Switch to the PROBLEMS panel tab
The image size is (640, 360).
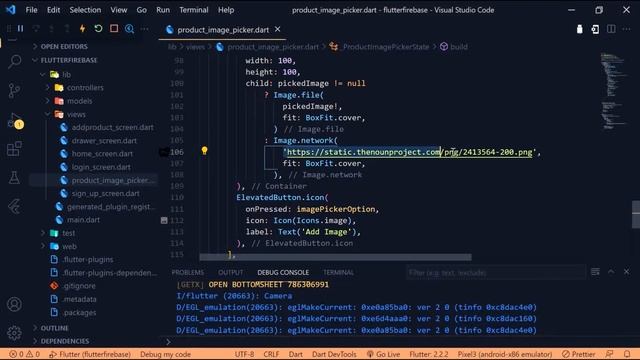pyautogui.click(x=187, y=272)
